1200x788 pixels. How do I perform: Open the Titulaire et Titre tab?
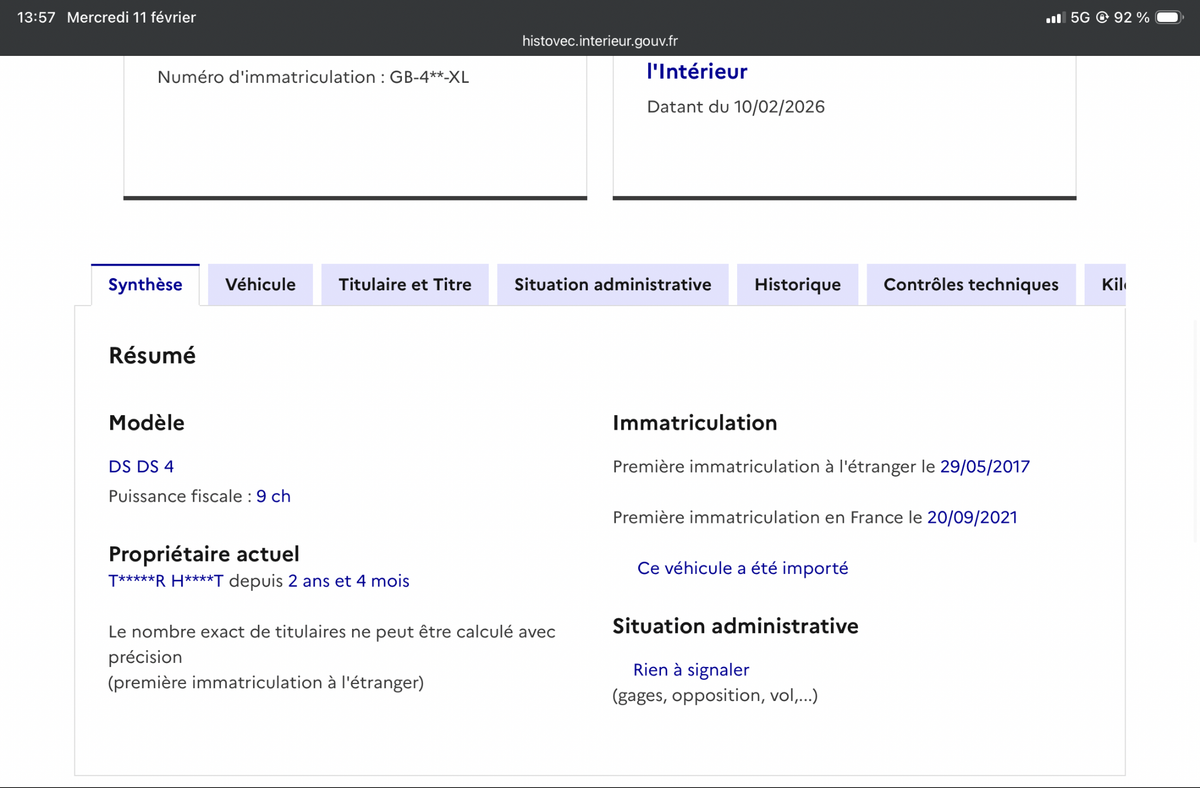pyautogui.click(x=405, y=285)
